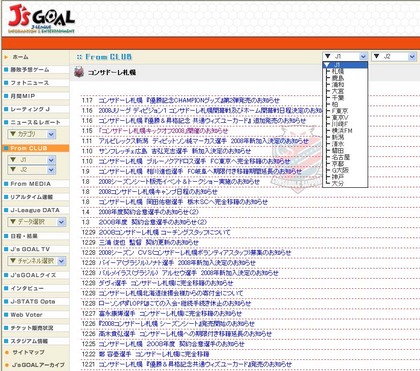Open the J's GOAL TV sidebar item
Image resolution: width=420 pixels, height=371 pixels.
pos(30,249)
